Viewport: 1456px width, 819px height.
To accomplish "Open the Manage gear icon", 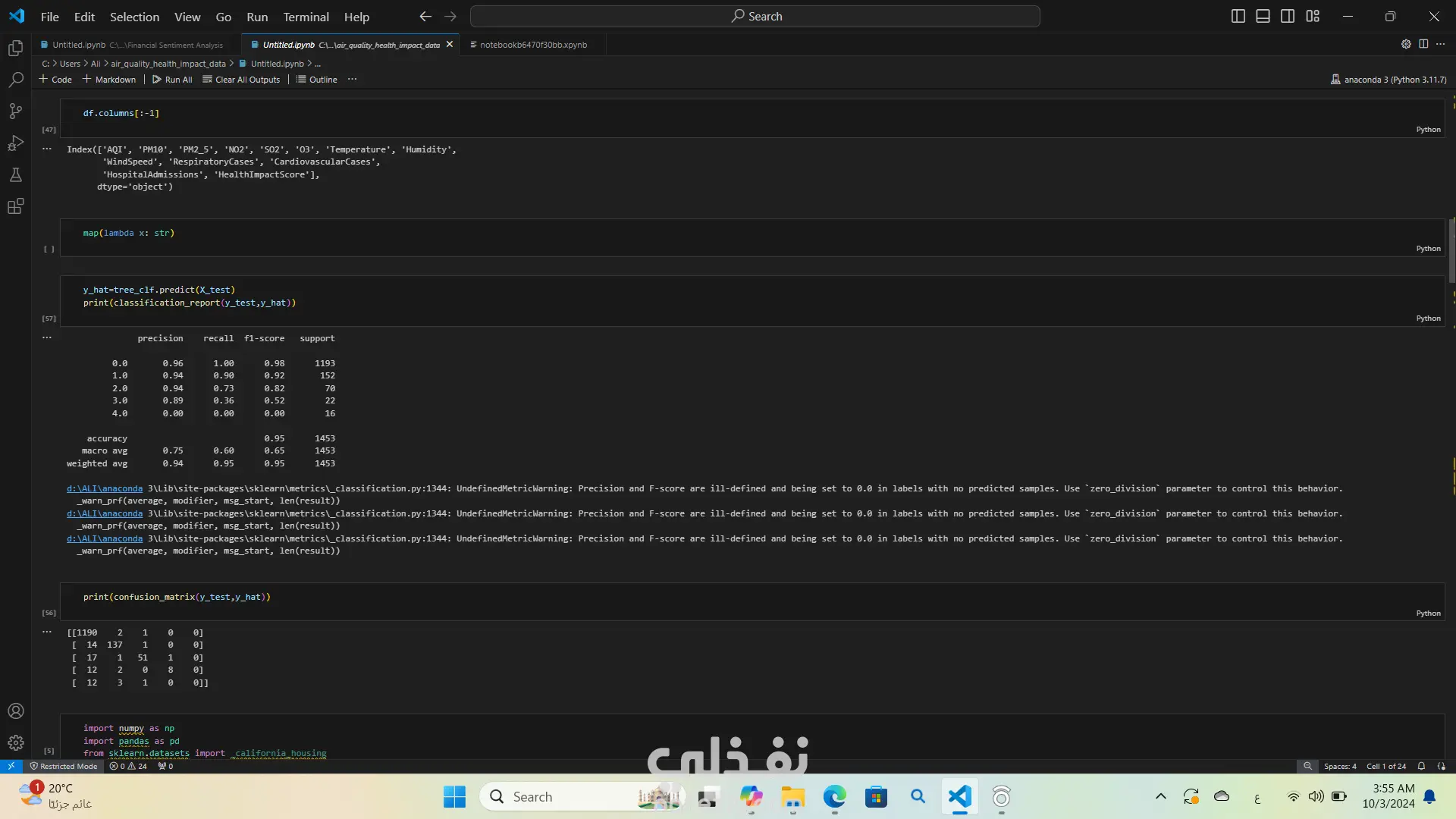I will click(x=15, y=743).
